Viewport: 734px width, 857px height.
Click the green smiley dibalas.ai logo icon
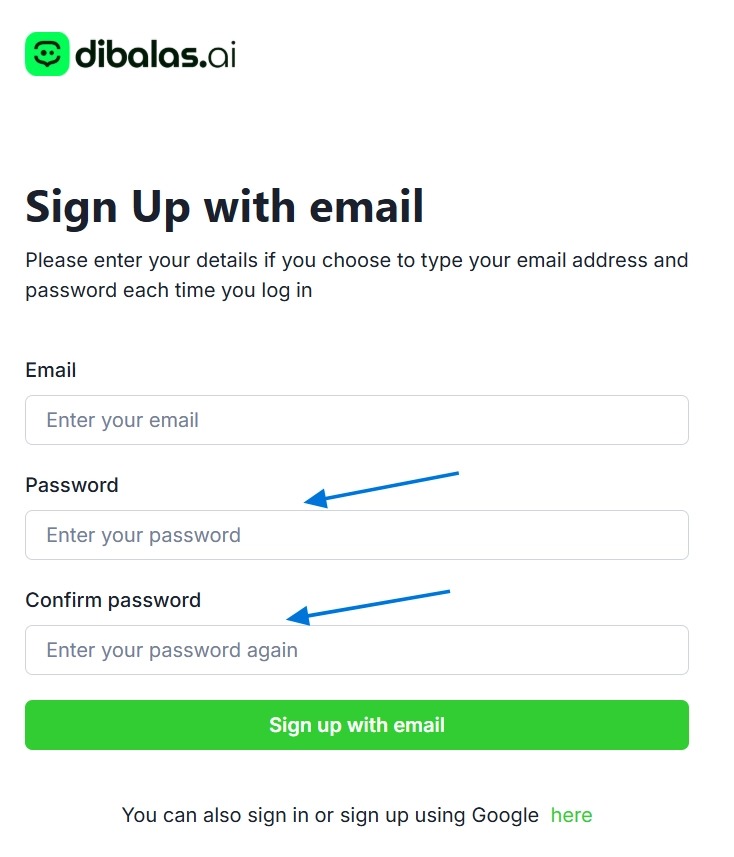pyautogui.click(x=47, y=54)
